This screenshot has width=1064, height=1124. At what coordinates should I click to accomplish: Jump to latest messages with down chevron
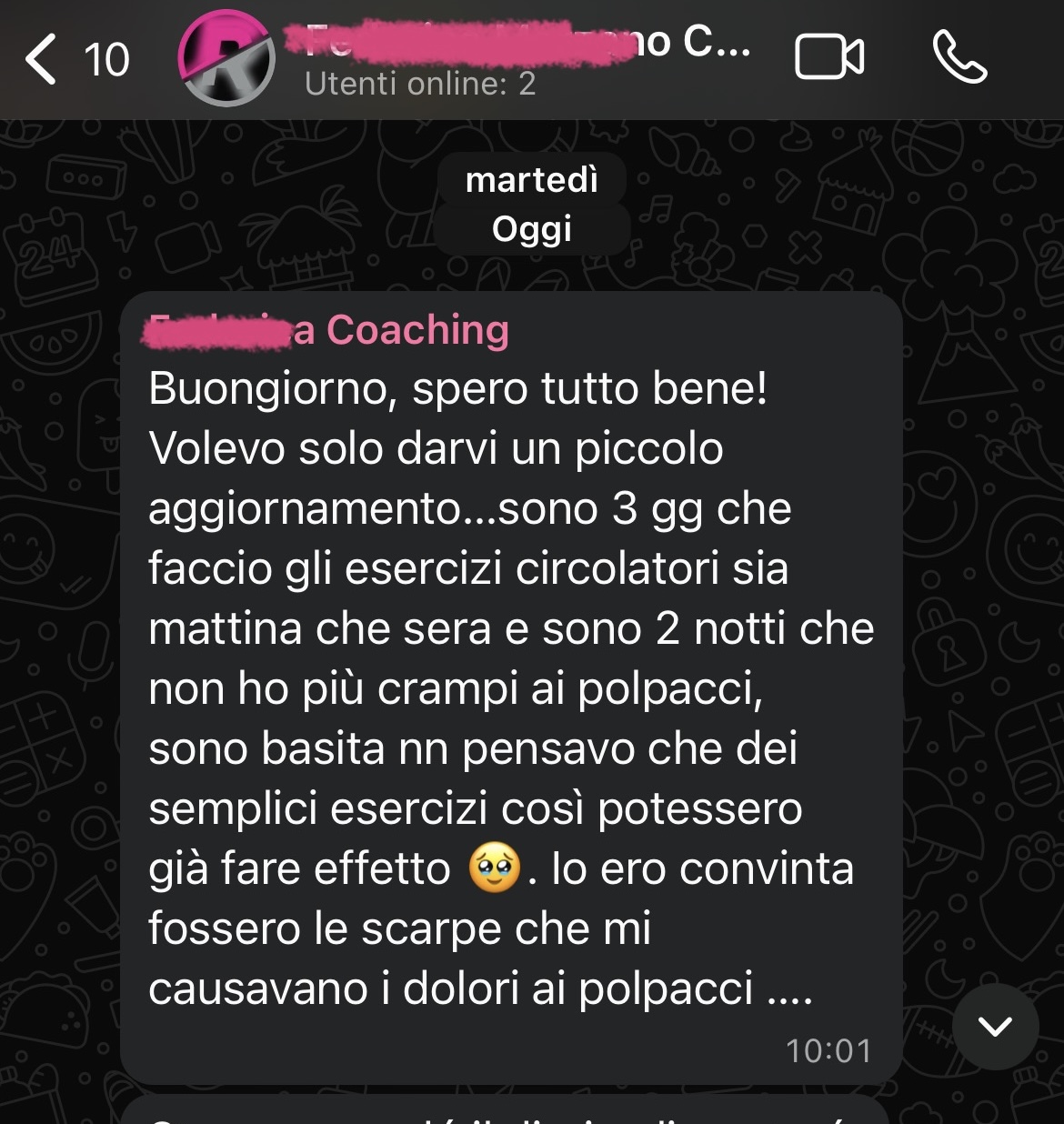coord(995,1027)
